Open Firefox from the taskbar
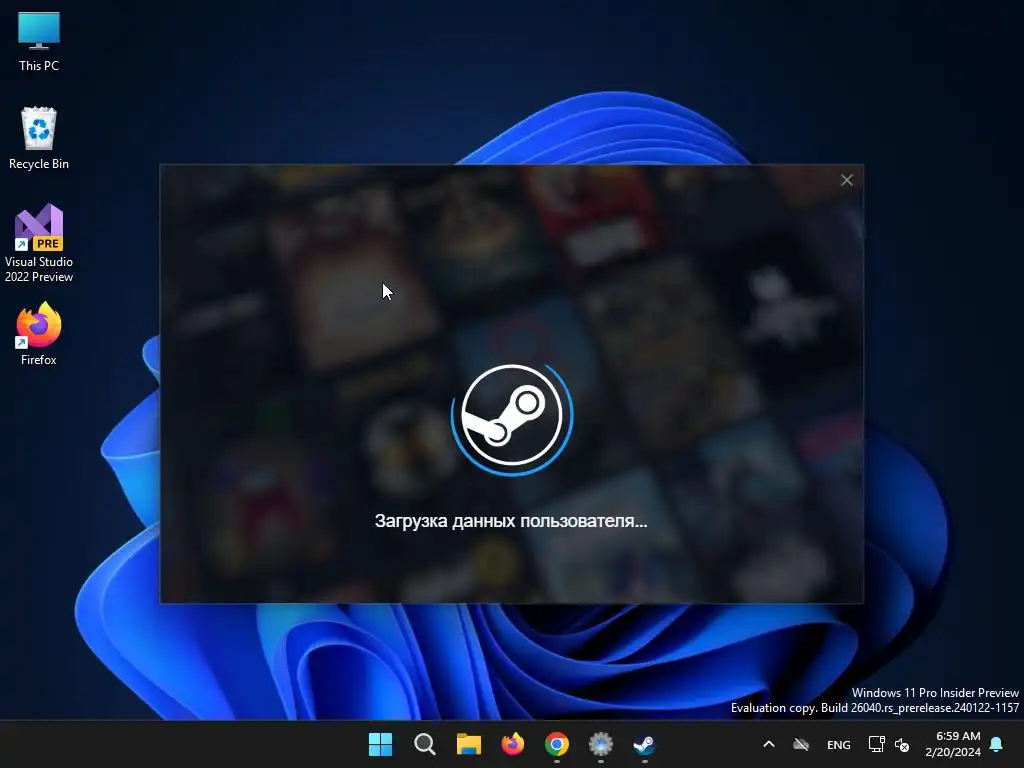This screenshot has width=1024, height=768. pyautogui.click(x=513, y=744)
